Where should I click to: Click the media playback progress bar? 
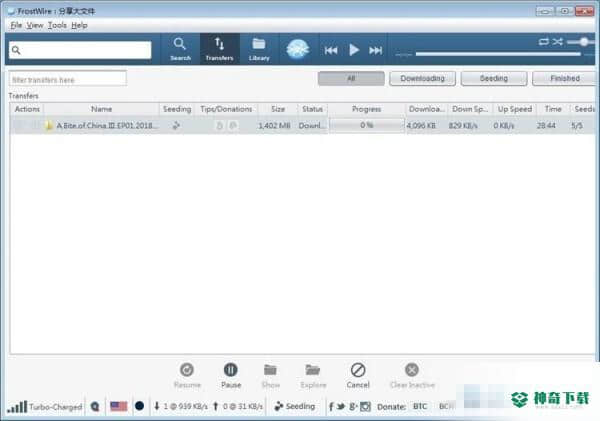point(498,54)
